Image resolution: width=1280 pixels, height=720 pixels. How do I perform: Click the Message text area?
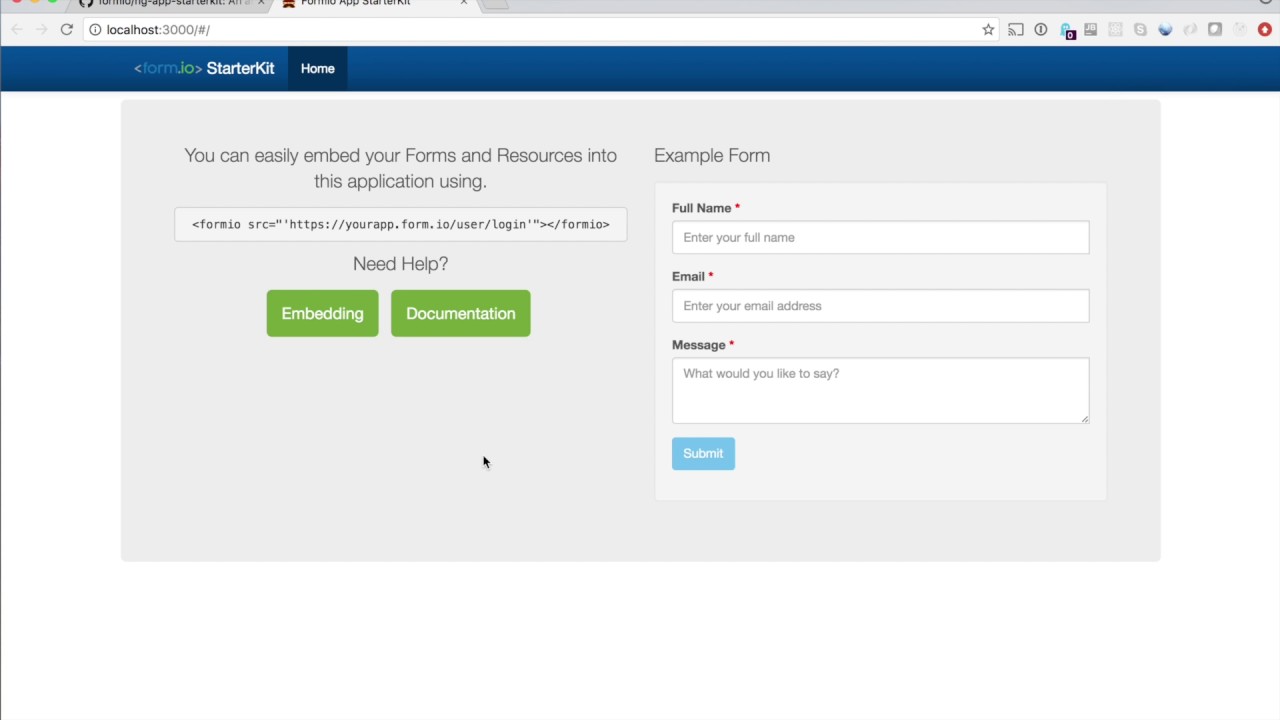tap(880, 390)
